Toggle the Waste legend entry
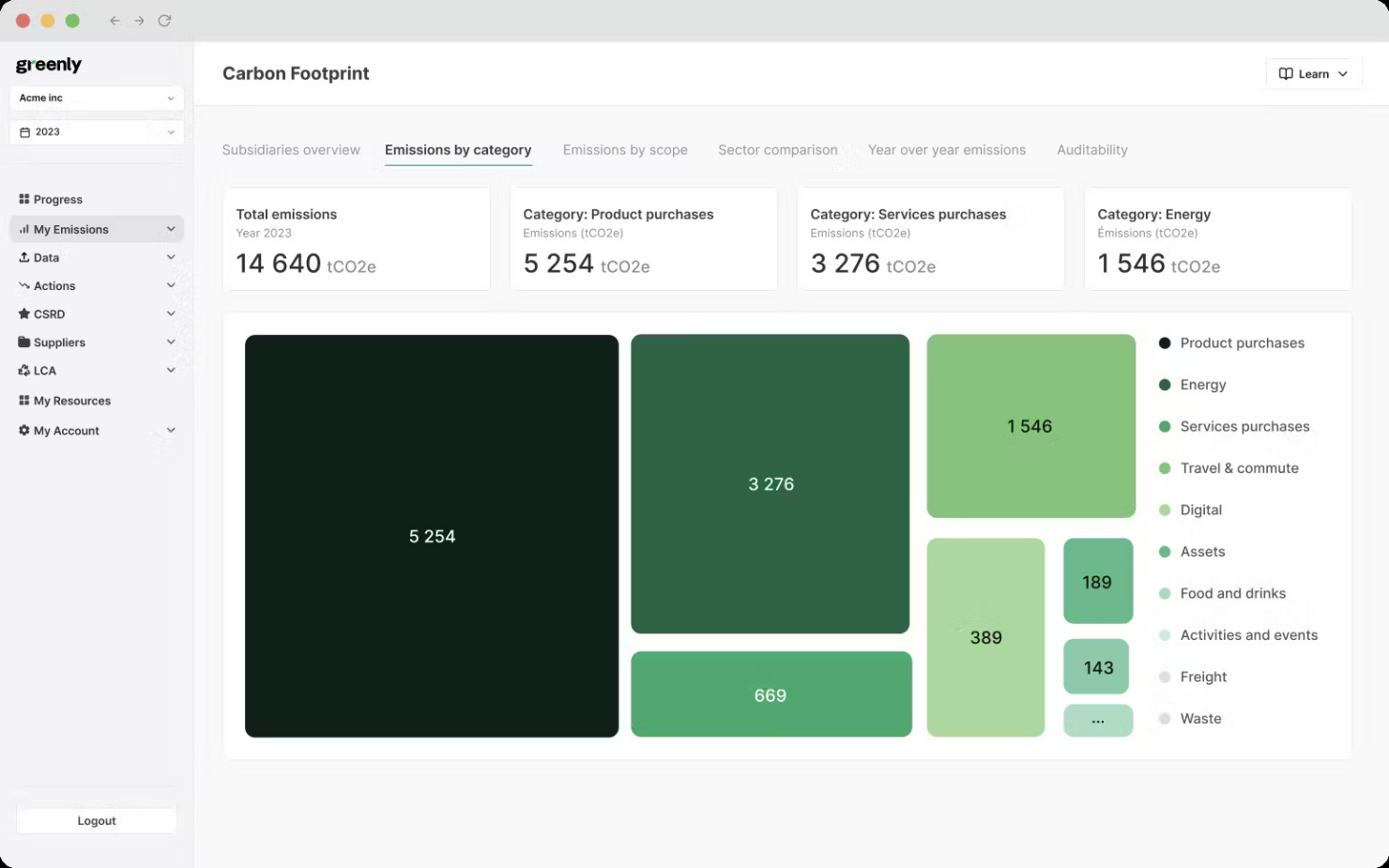Screen dimensions: 1389x868 click(x=1200, y=718)
